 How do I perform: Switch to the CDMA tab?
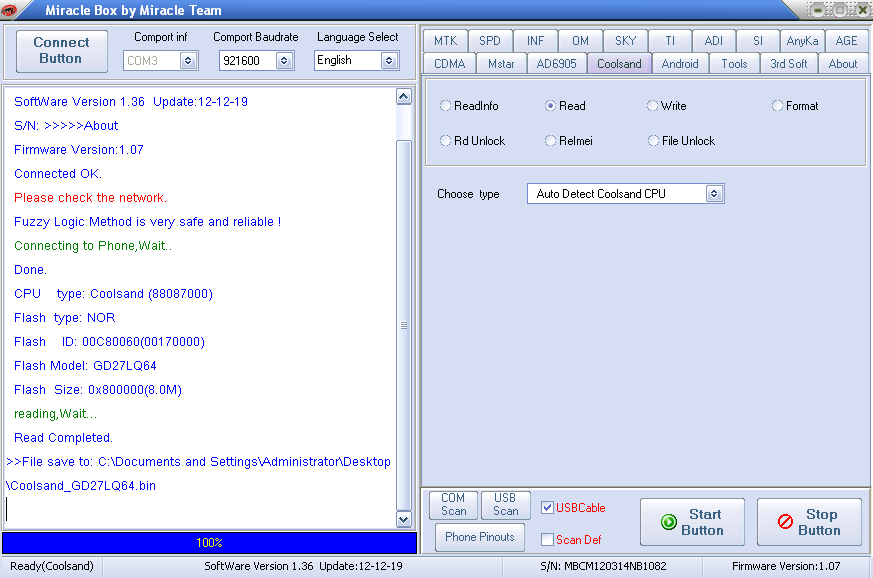click(449, 63)
